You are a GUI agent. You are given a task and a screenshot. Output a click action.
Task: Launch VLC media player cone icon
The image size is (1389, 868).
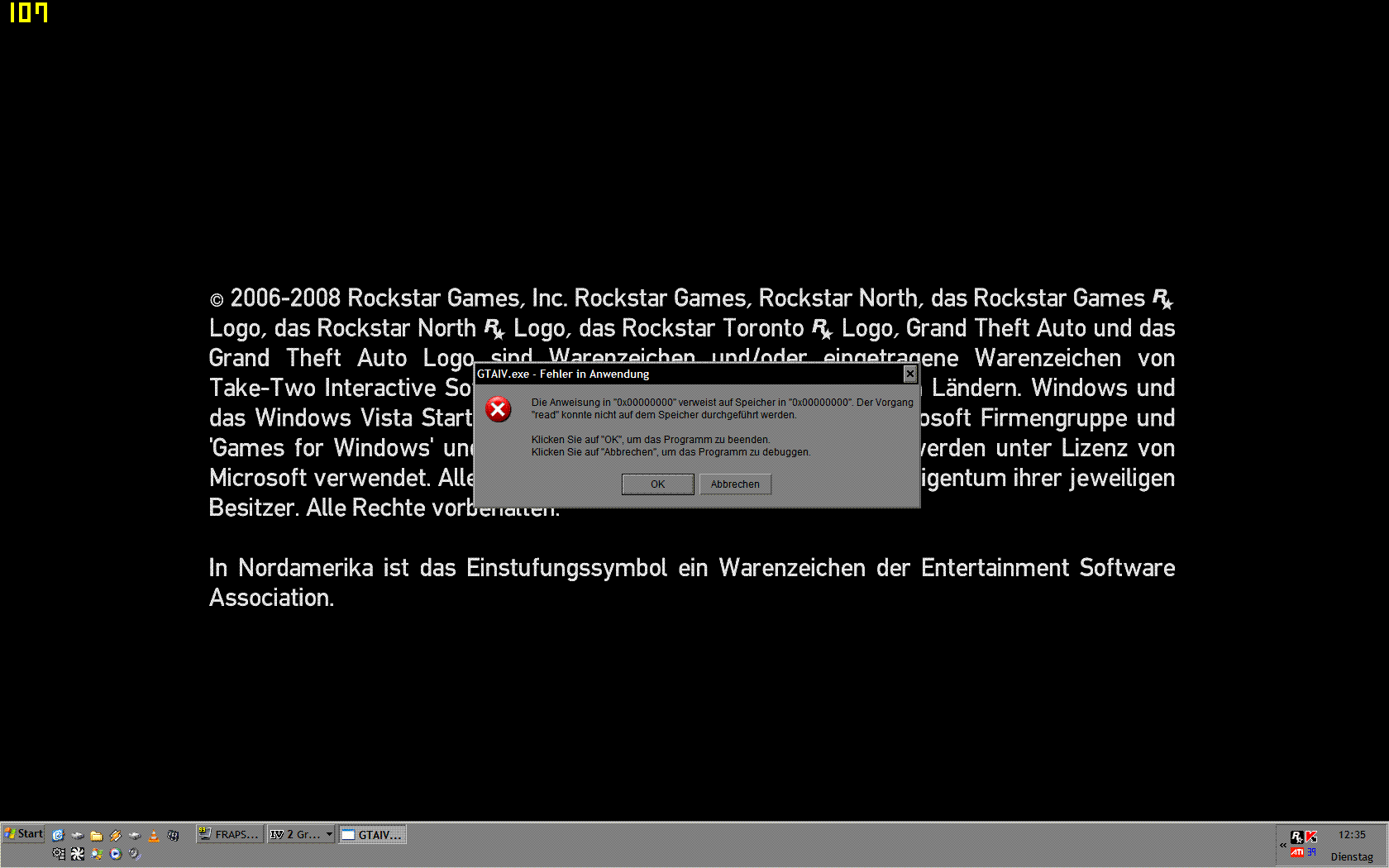tap(153, 835)
